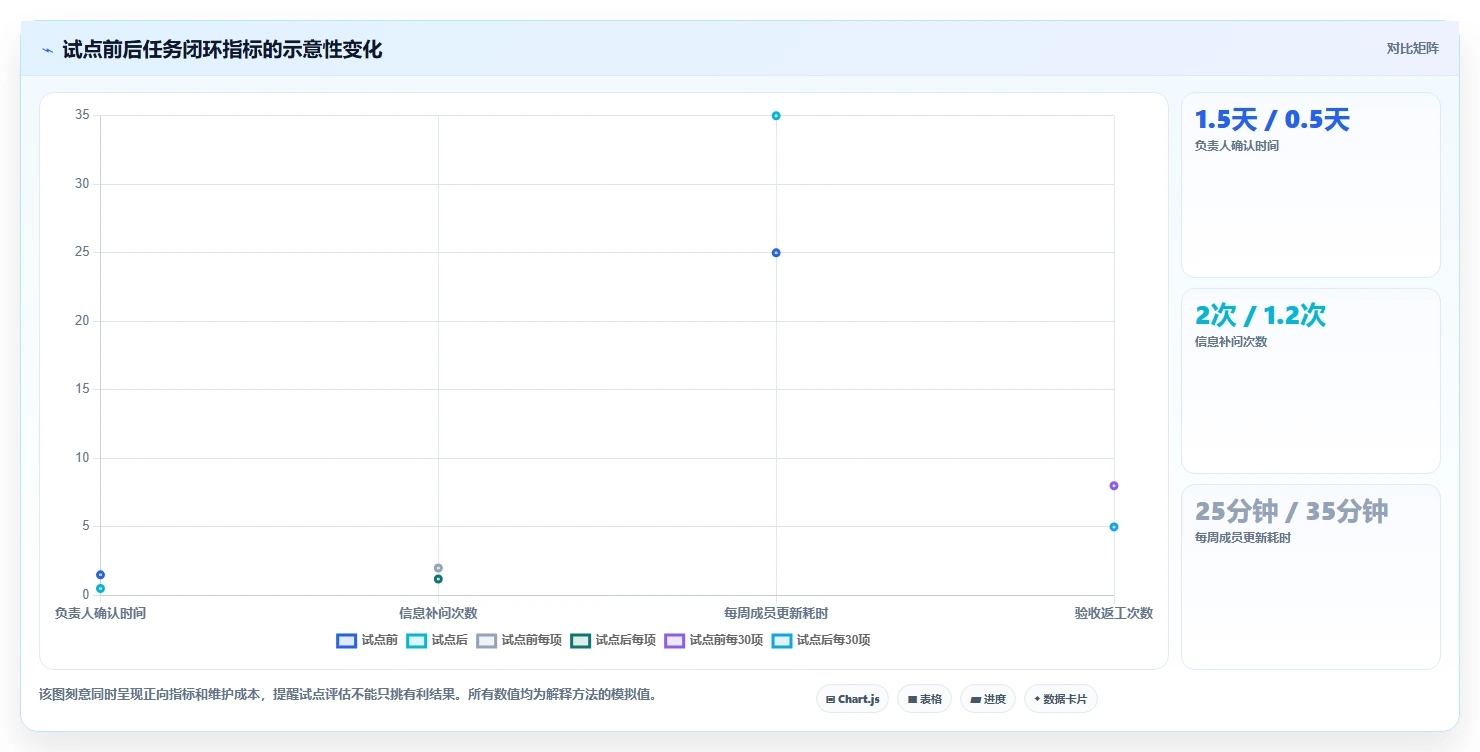Click the 25分钟 / 35分钟 card value
Screen dimensions: 1480x752
[1291, 511]
